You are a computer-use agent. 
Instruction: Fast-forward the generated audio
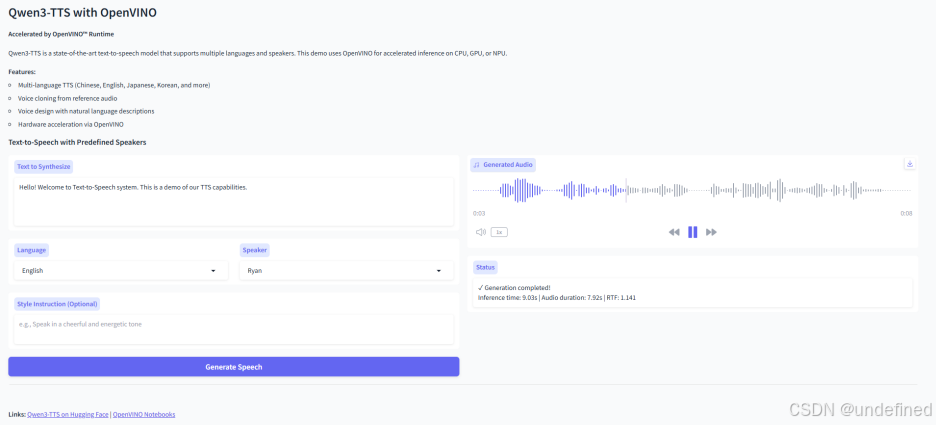(x=711, y=232)
